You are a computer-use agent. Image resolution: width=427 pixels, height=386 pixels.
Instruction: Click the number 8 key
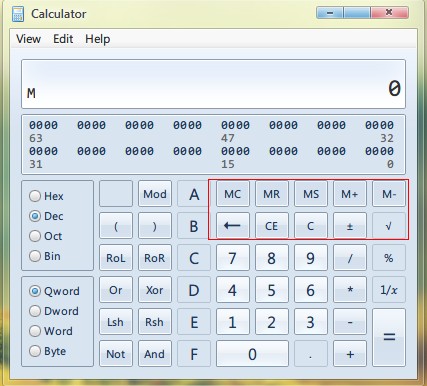[x=272, y=258]
